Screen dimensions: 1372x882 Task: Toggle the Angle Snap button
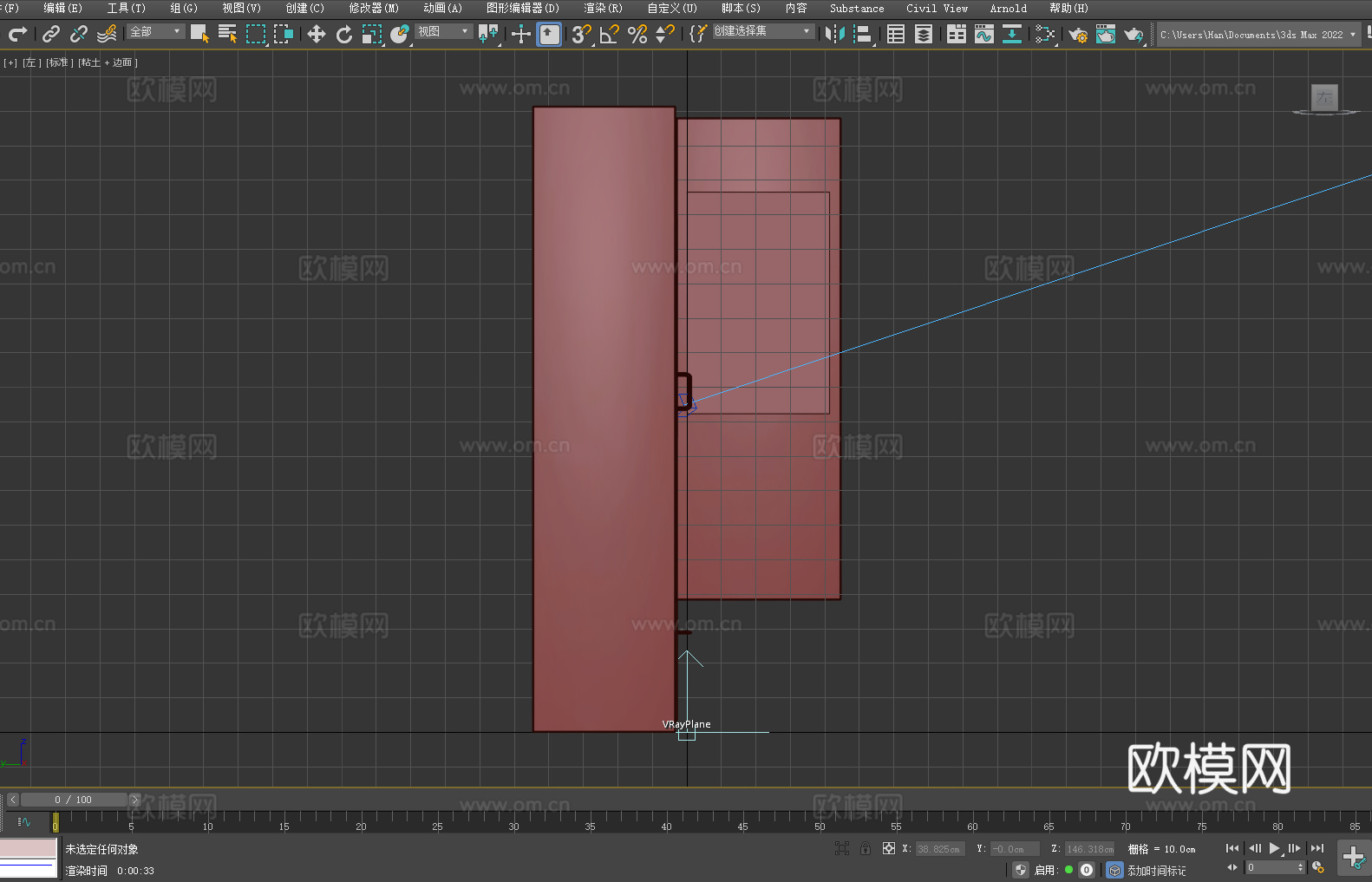(610, 34)
